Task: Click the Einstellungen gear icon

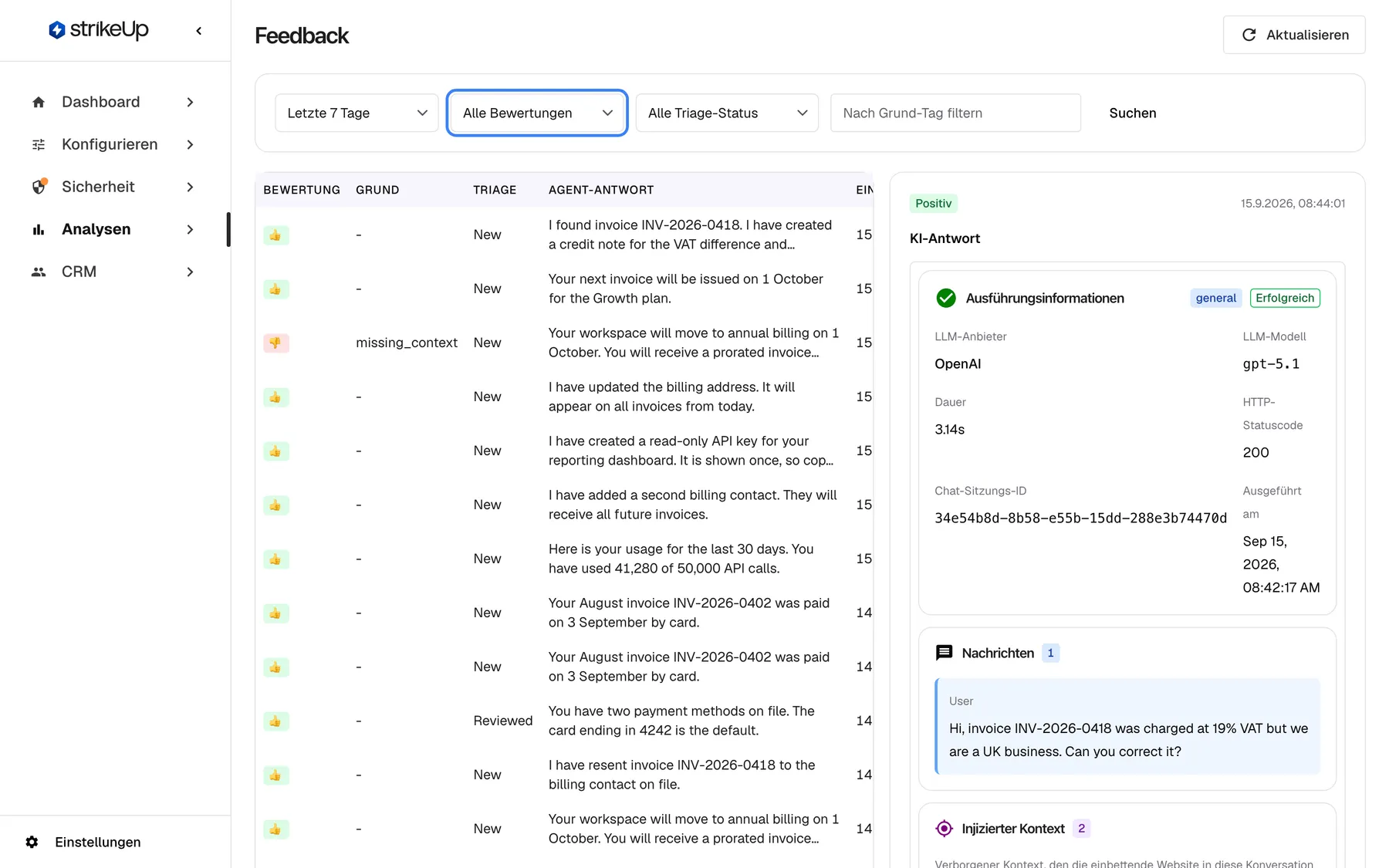Action: (x=32, y=842)
